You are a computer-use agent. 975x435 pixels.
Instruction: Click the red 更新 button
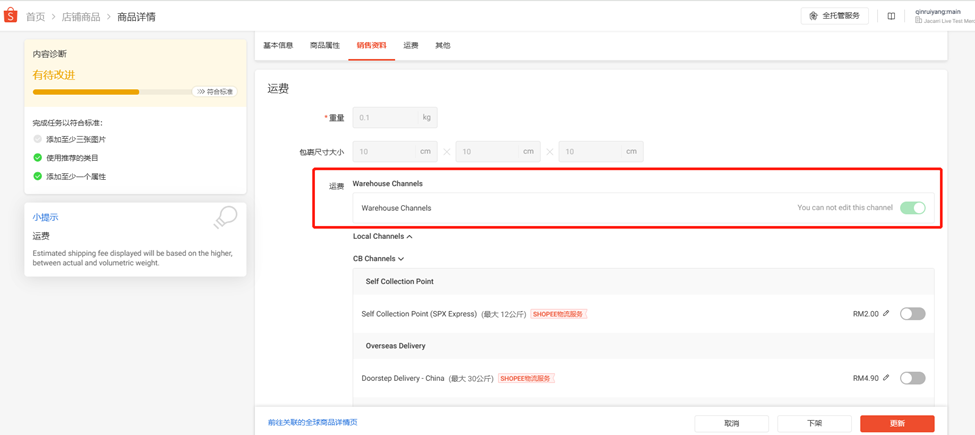896,423
